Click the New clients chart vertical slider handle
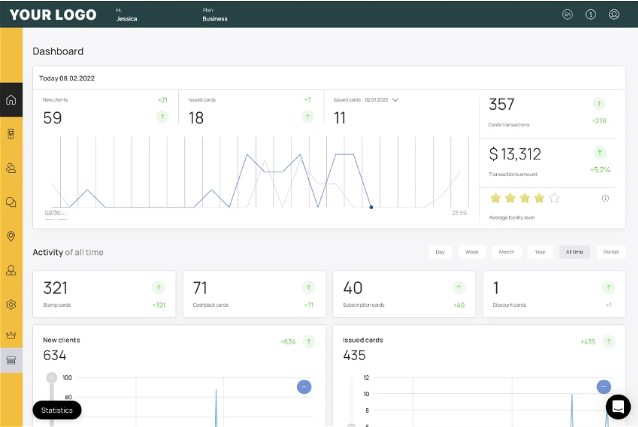Image resolution: width=638 pixels, height=427 pixels. click(52, 378)
